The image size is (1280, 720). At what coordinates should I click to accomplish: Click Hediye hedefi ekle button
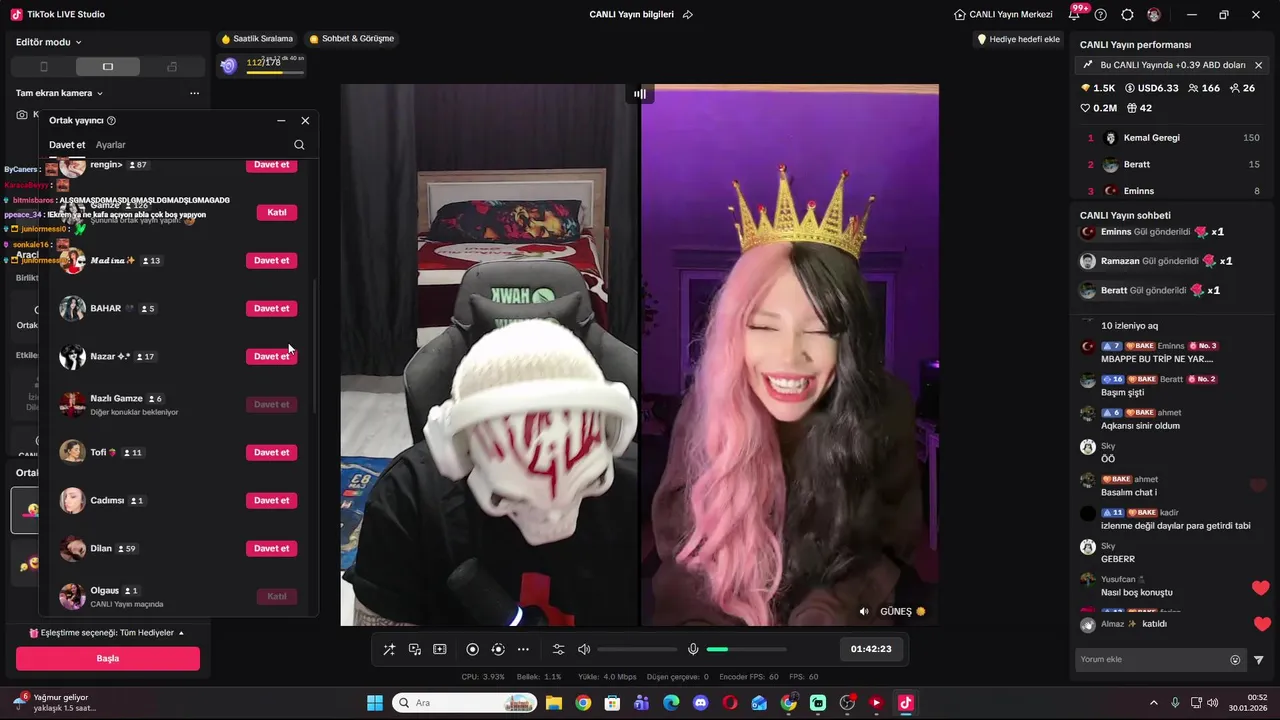pyautogui.click(x=1018, y=39)
